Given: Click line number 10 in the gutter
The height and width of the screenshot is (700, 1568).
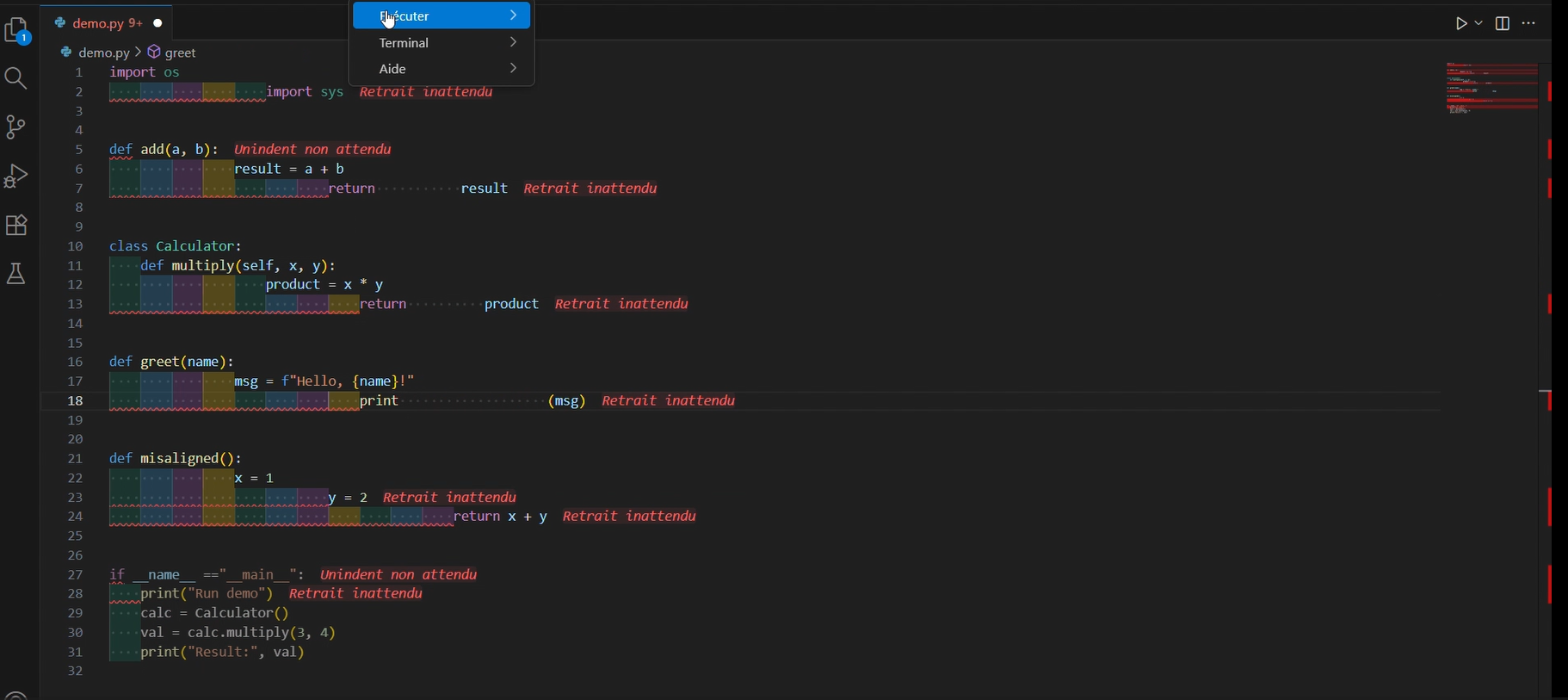Looking at the screenshot, I should (x=76, y=247).
